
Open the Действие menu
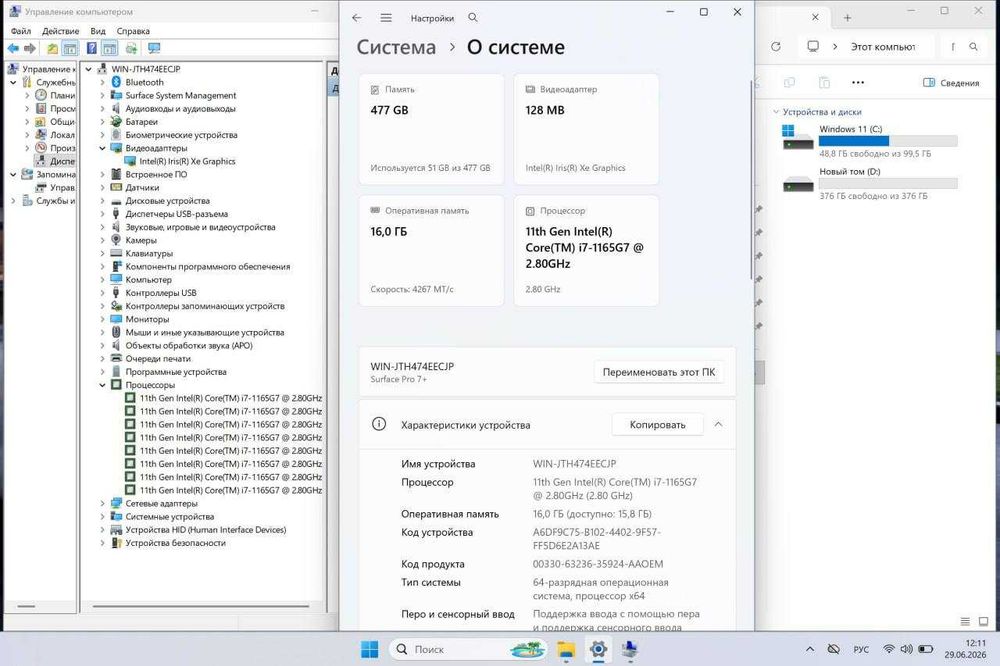pos(61,31)
